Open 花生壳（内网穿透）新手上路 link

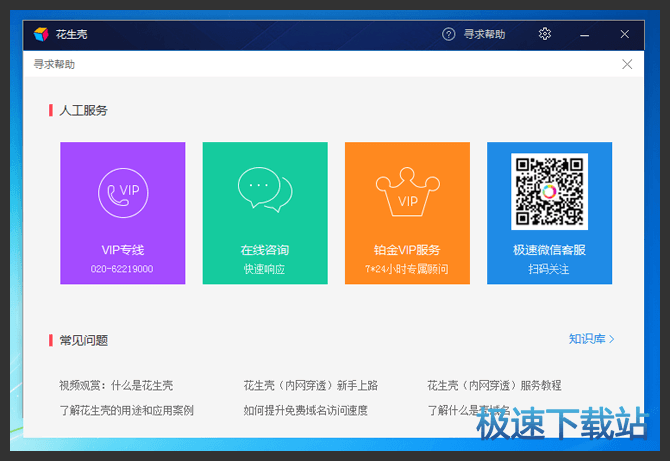[x=311, y=385]
